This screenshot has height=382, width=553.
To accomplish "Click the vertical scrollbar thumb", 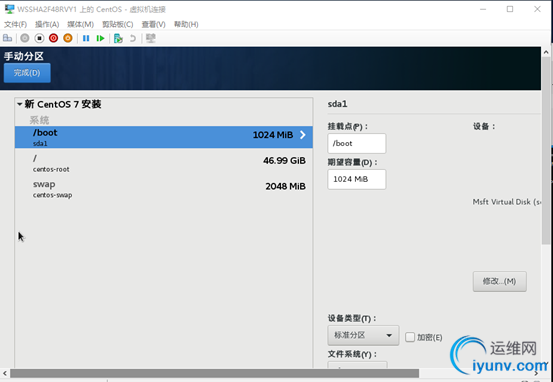I will click(546, 152).
